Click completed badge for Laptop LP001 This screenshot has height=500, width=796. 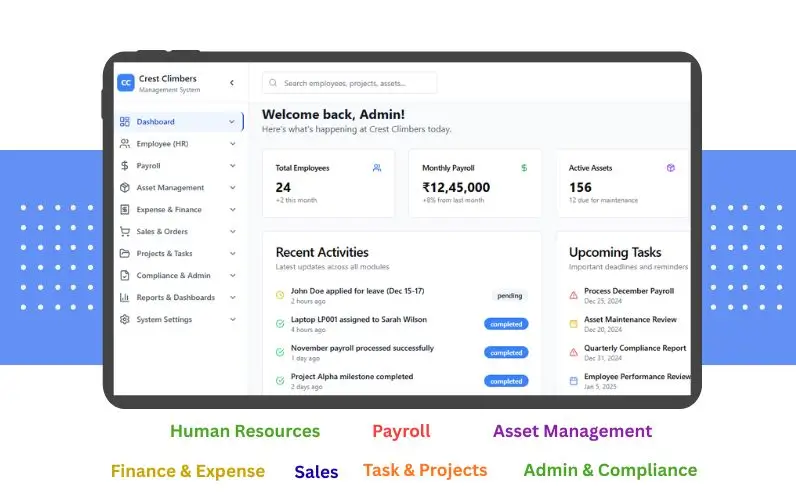click(506, 324)
